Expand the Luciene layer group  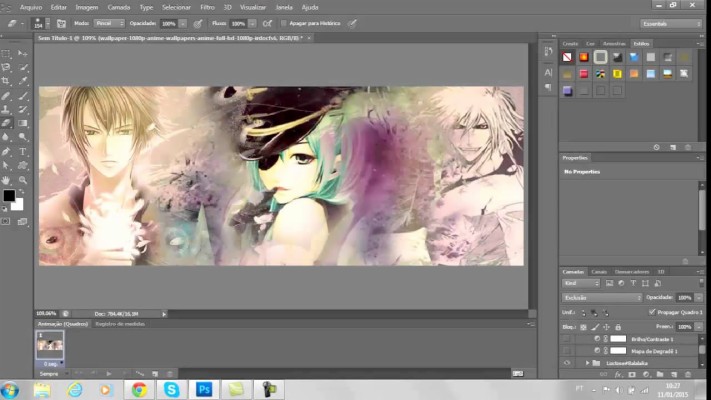(x=586, y=363)
